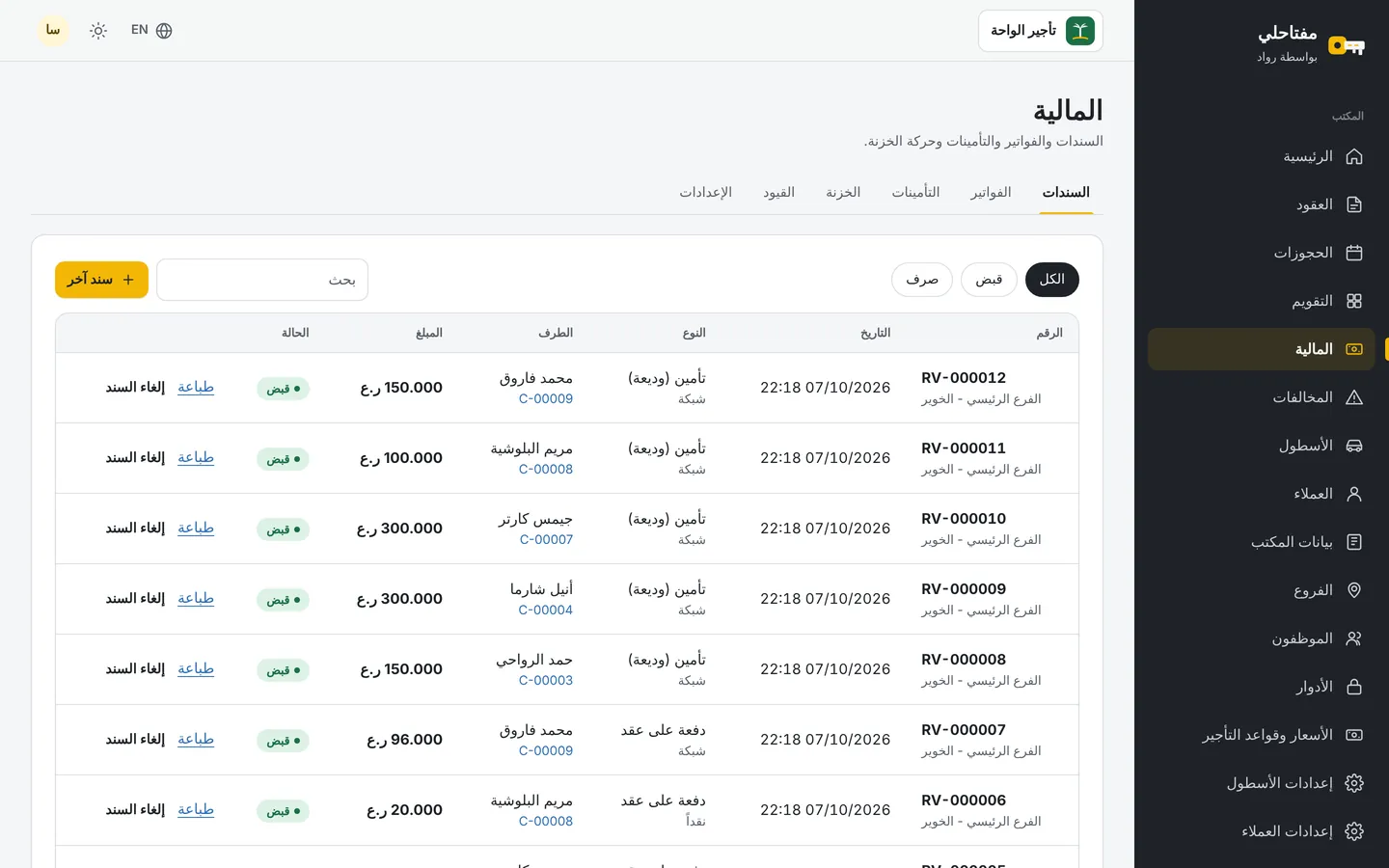
Task: Switch to the الخزنة tab
Action: coord(843,193)
